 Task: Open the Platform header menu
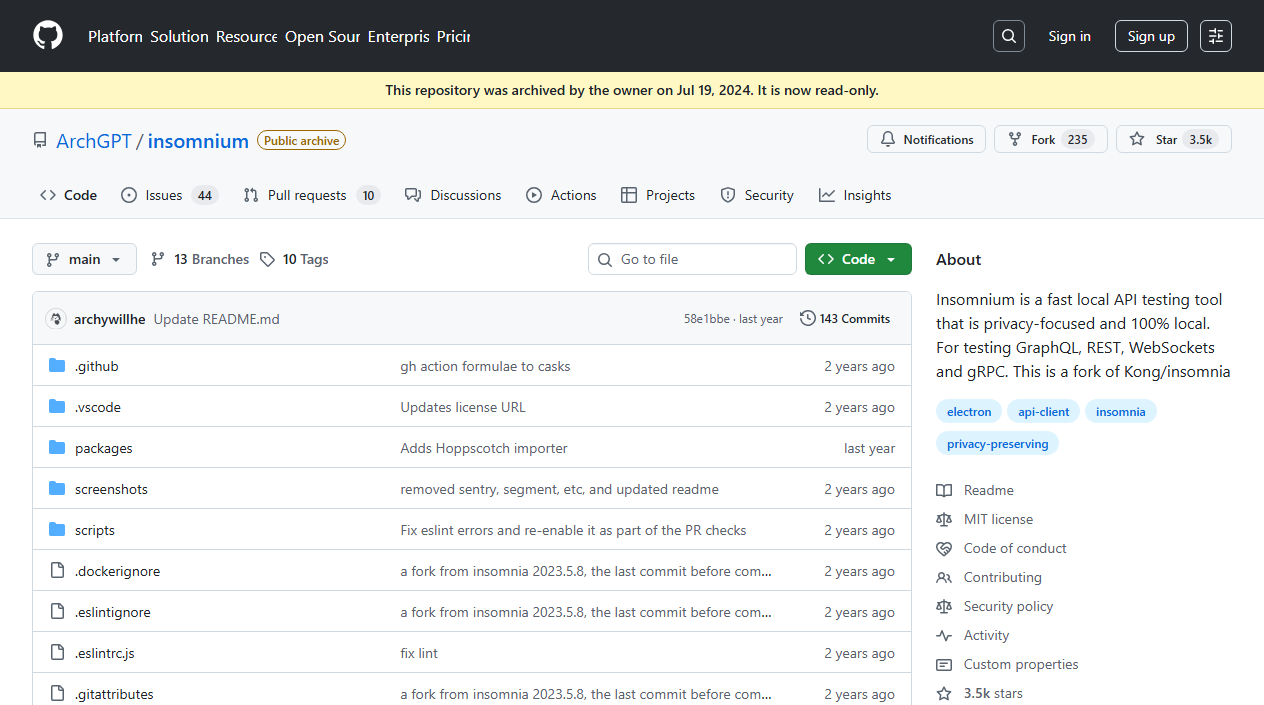115,36
